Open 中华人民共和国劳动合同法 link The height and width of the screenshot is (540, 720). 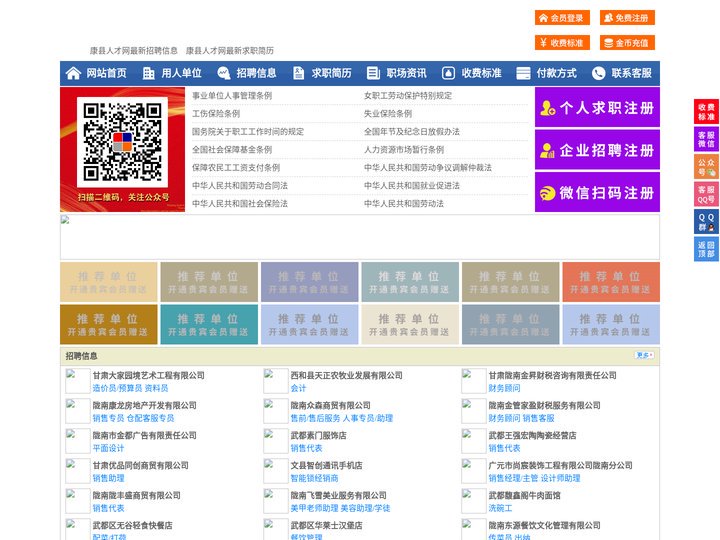pos(240,186)
